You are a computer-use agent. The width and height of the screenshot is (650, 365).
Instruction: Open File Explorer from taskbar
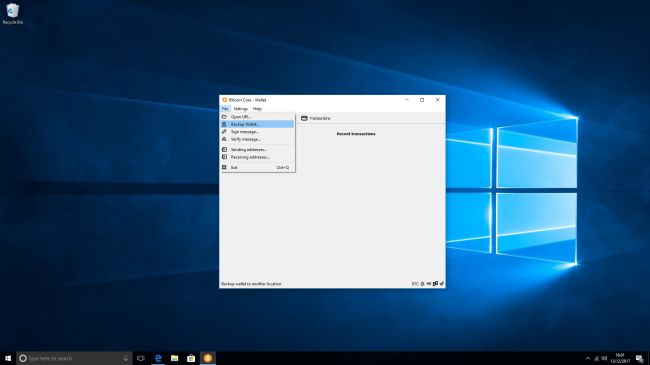(175, 358)
